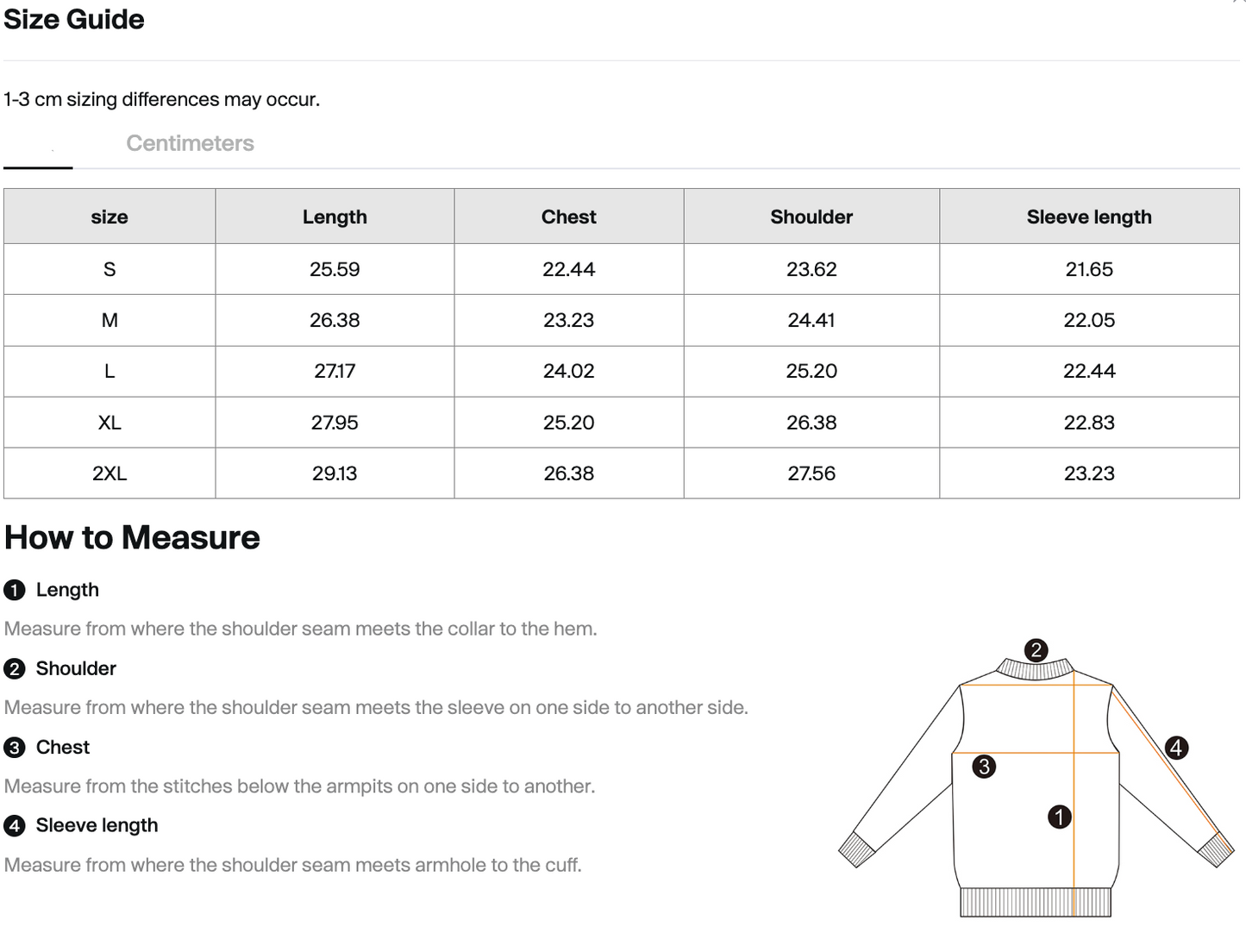Click the sizing differences notice text
Image resolution: width=1246 pixels, height=952 pixels.
pyautogui.click(x=161, y=99)
